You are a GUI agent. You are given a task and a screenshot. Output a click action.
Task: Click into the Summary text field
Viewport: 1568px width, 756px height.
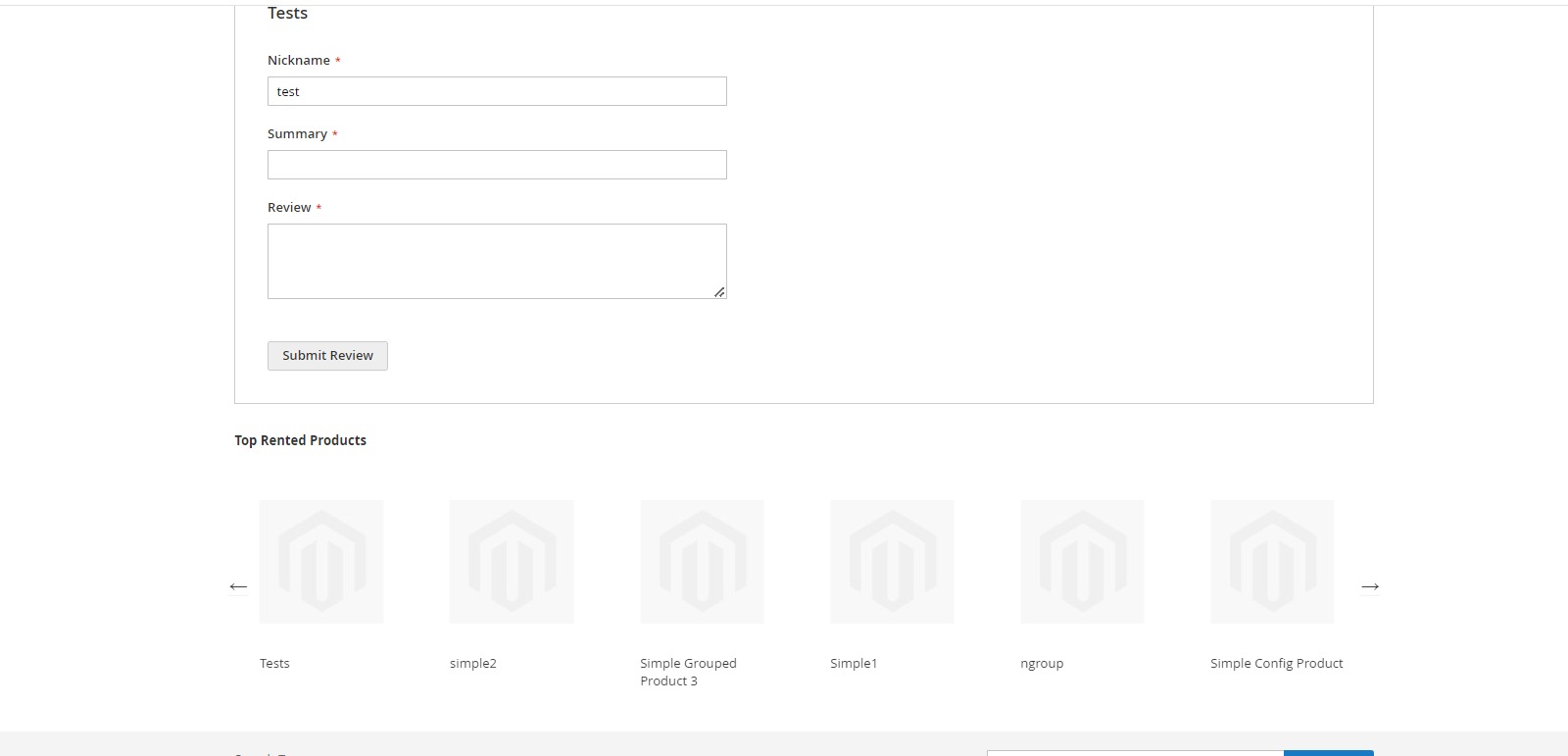click(497, 165)
